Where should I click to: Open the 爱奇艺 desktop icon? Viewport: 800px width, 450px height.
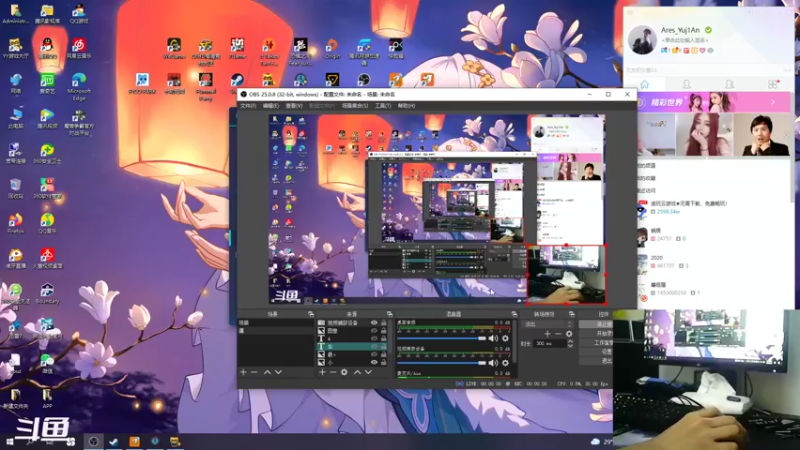tap(47, 84)
